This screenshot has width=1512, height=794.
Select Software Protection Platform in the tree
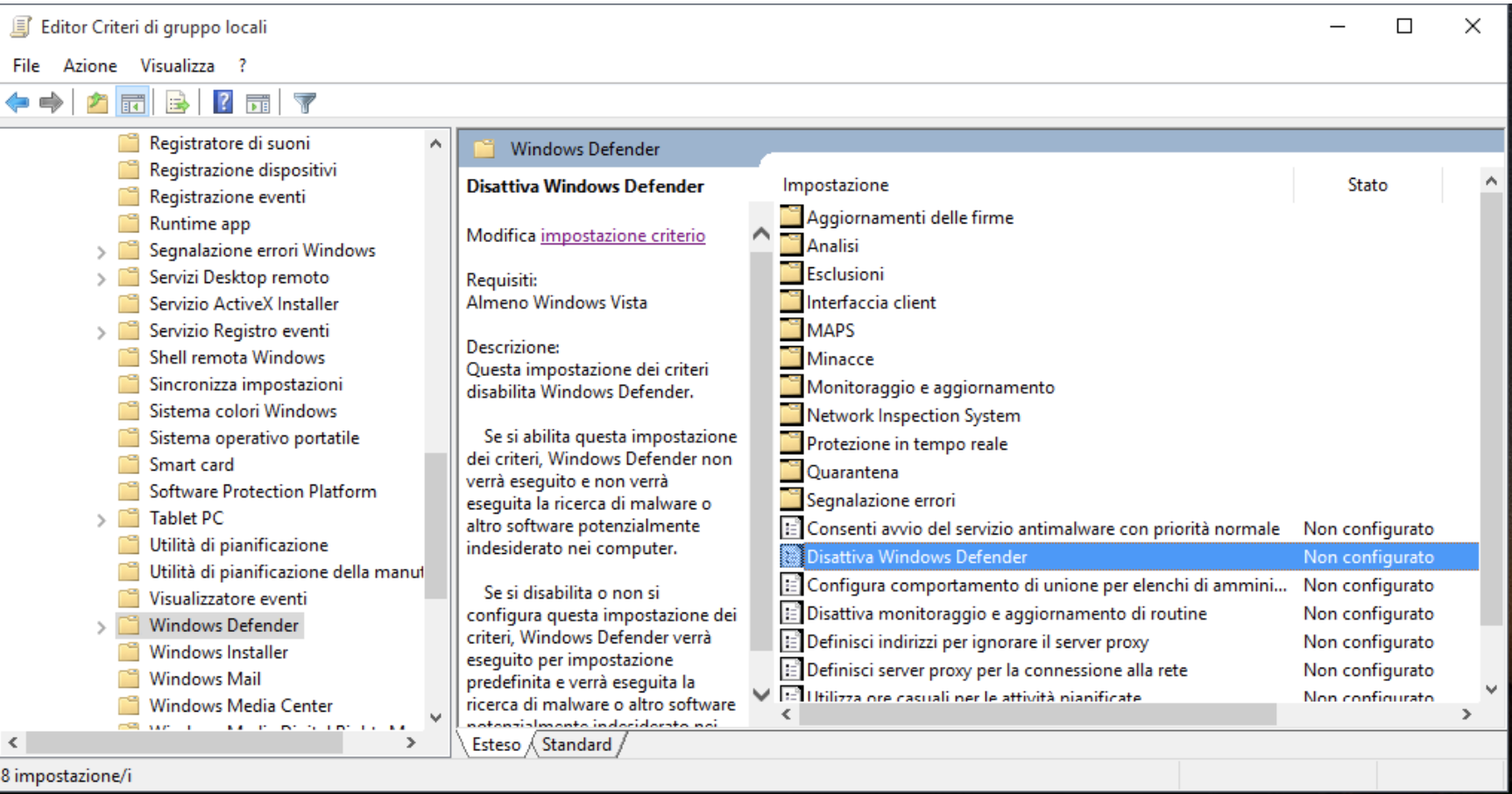pyautogui.click(x=263, y=492)
